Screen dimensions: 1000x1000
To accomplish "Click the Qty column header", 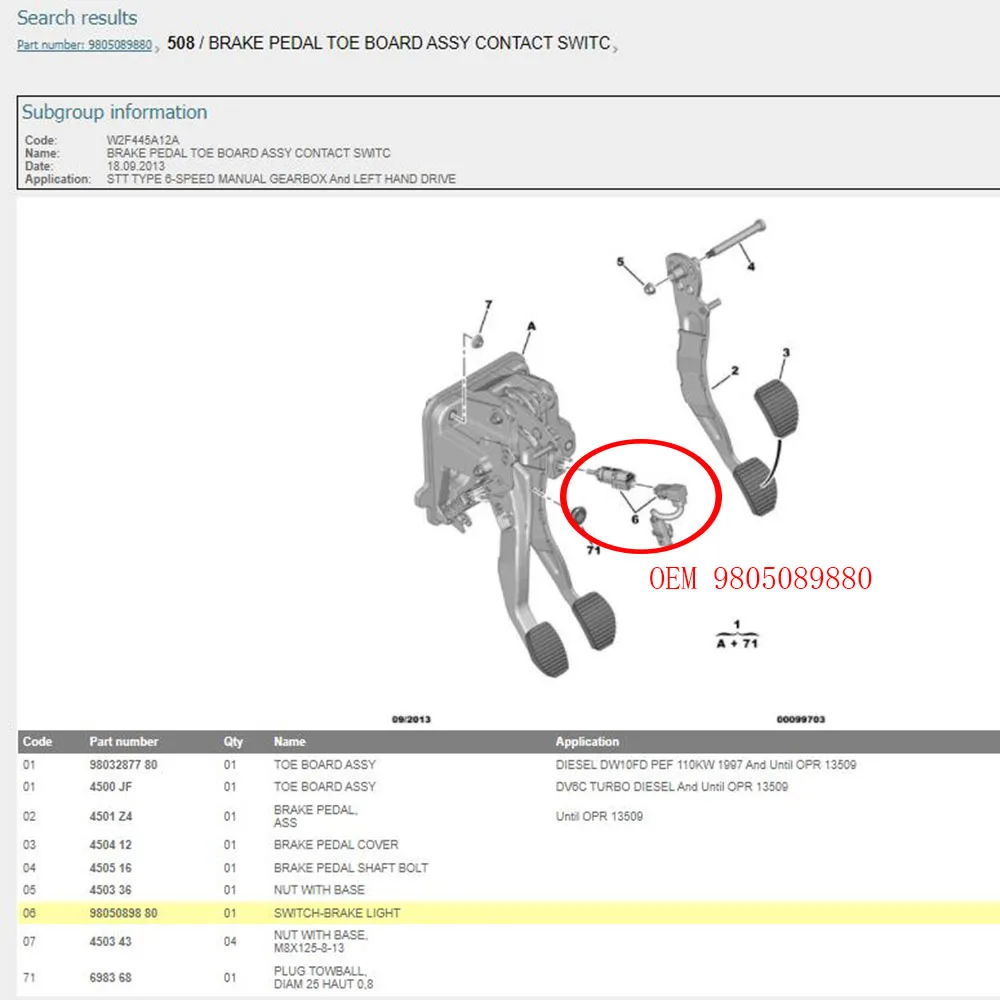I will click(x=233, y=742).
